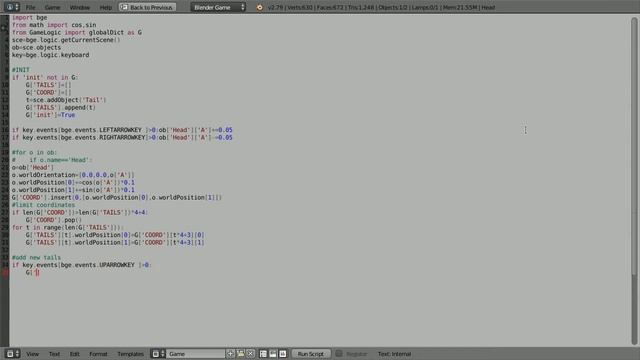Viewport: 640px width, 360px height.
Task: Click the o.worldOrientation line
Action: 73,175
